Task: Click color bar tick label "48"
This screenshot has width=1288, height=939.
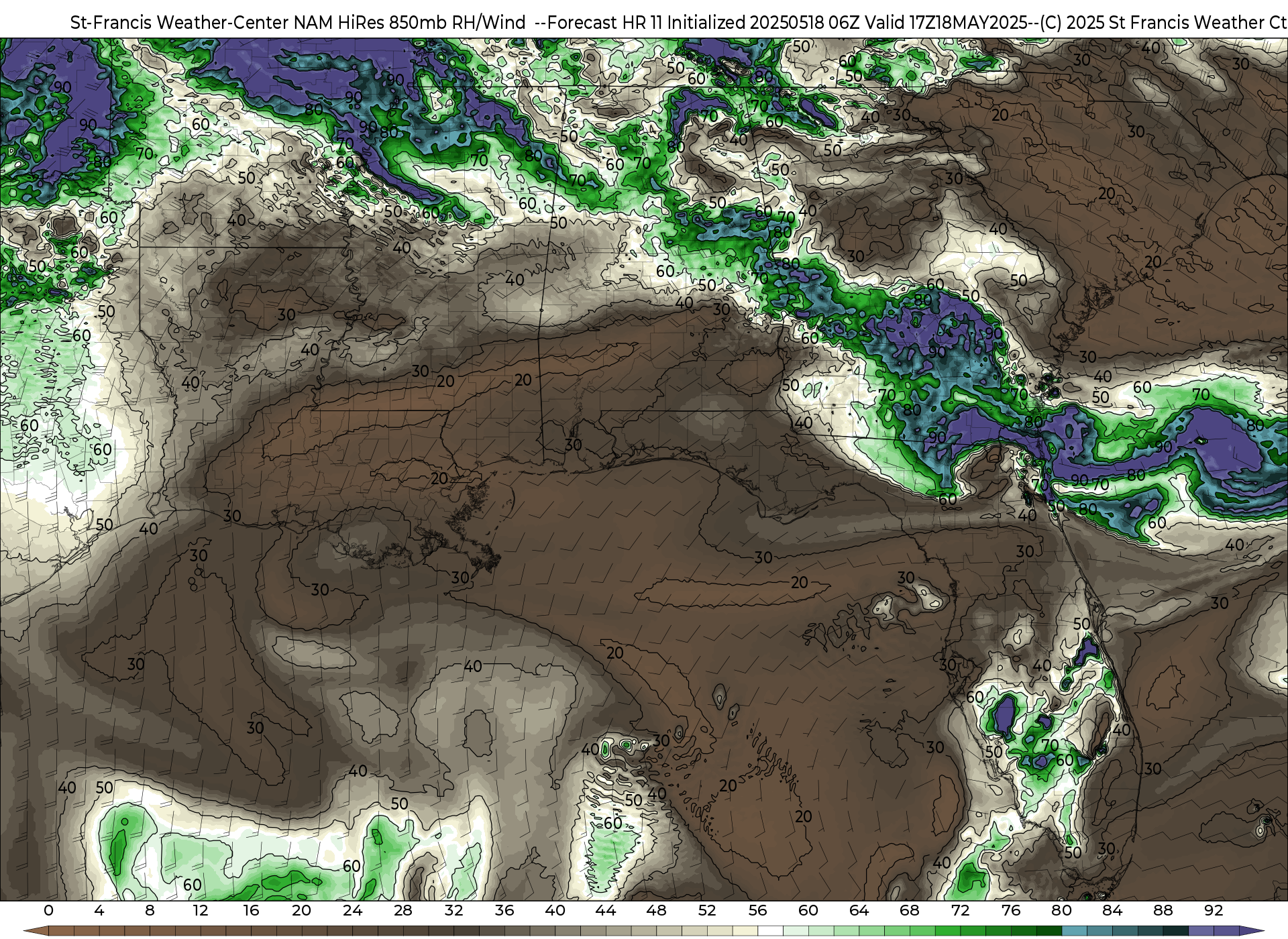Action: [656, 910]
